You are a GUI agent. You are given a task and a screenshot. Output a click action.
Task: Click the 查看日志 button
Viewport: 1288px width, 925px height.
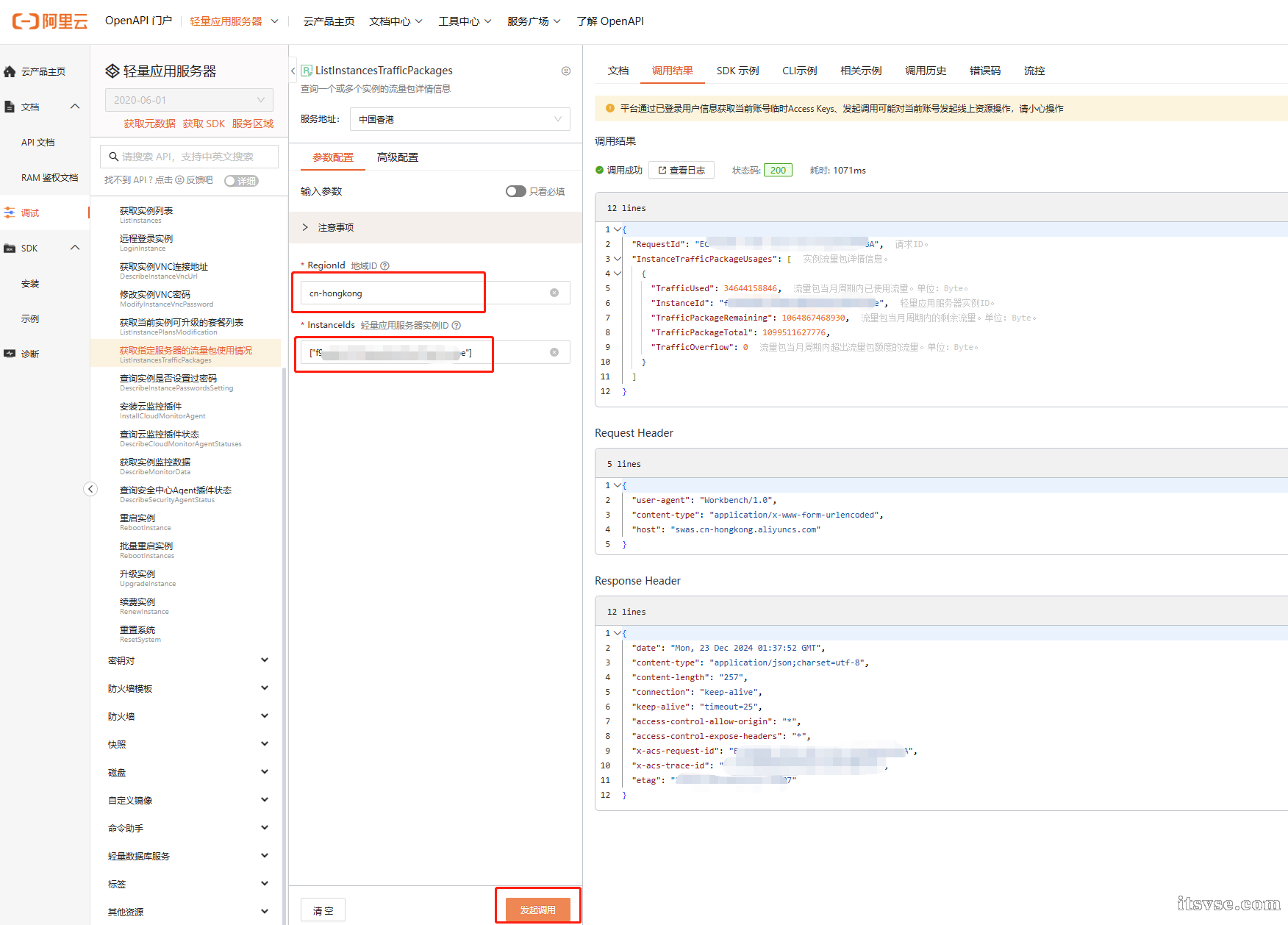(x=681, y=170)
